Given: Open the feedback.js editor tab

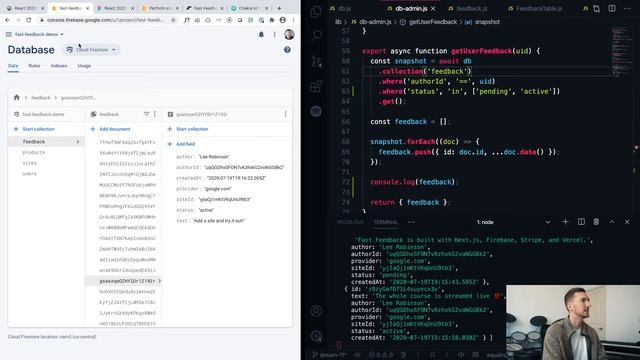Looking at the screenshot, I should [x=467, y=8].
